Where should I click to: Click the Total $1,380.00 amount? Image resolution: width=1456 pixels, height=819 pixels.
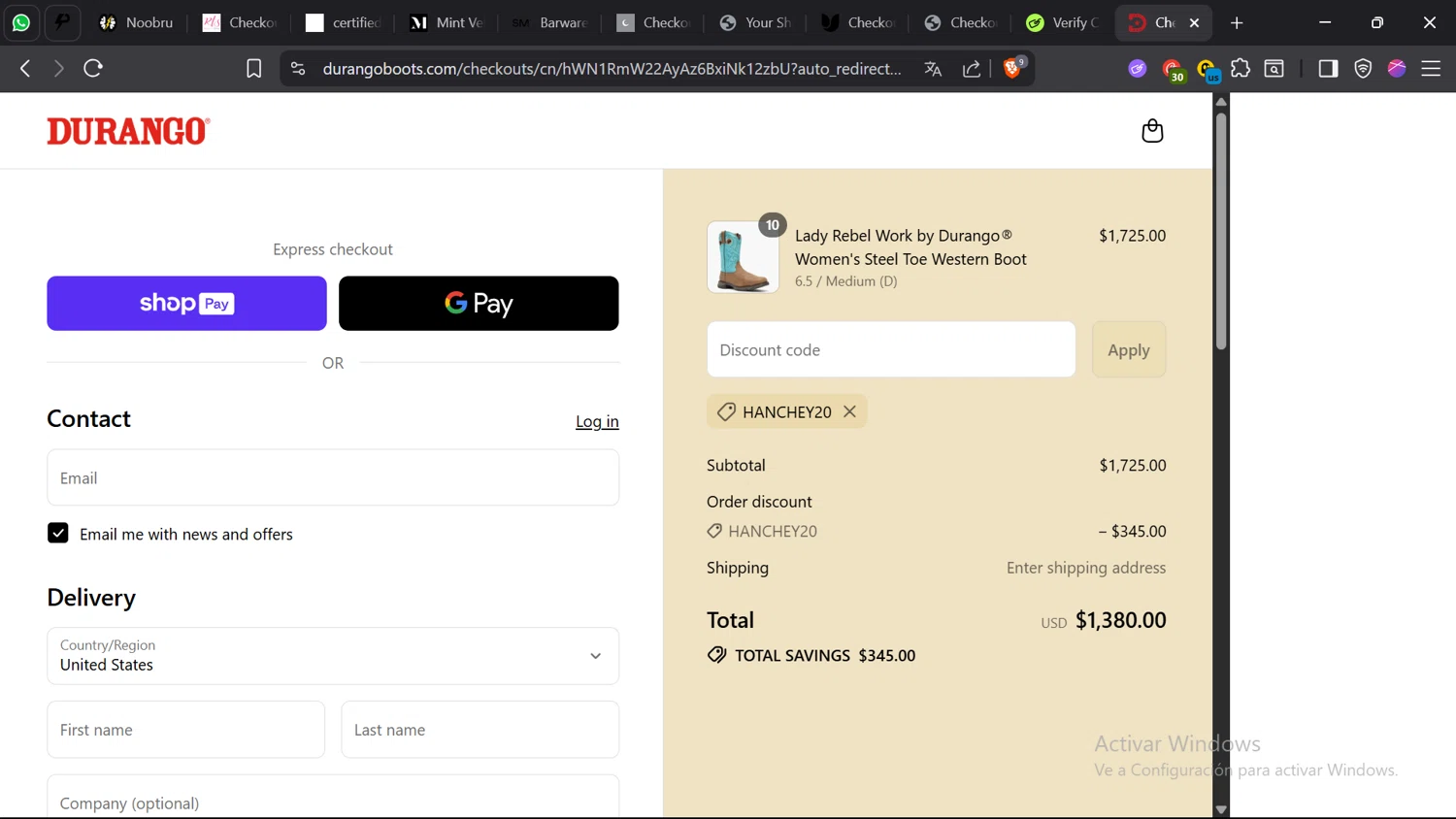pyautogui.click(x=1121, y=620)
